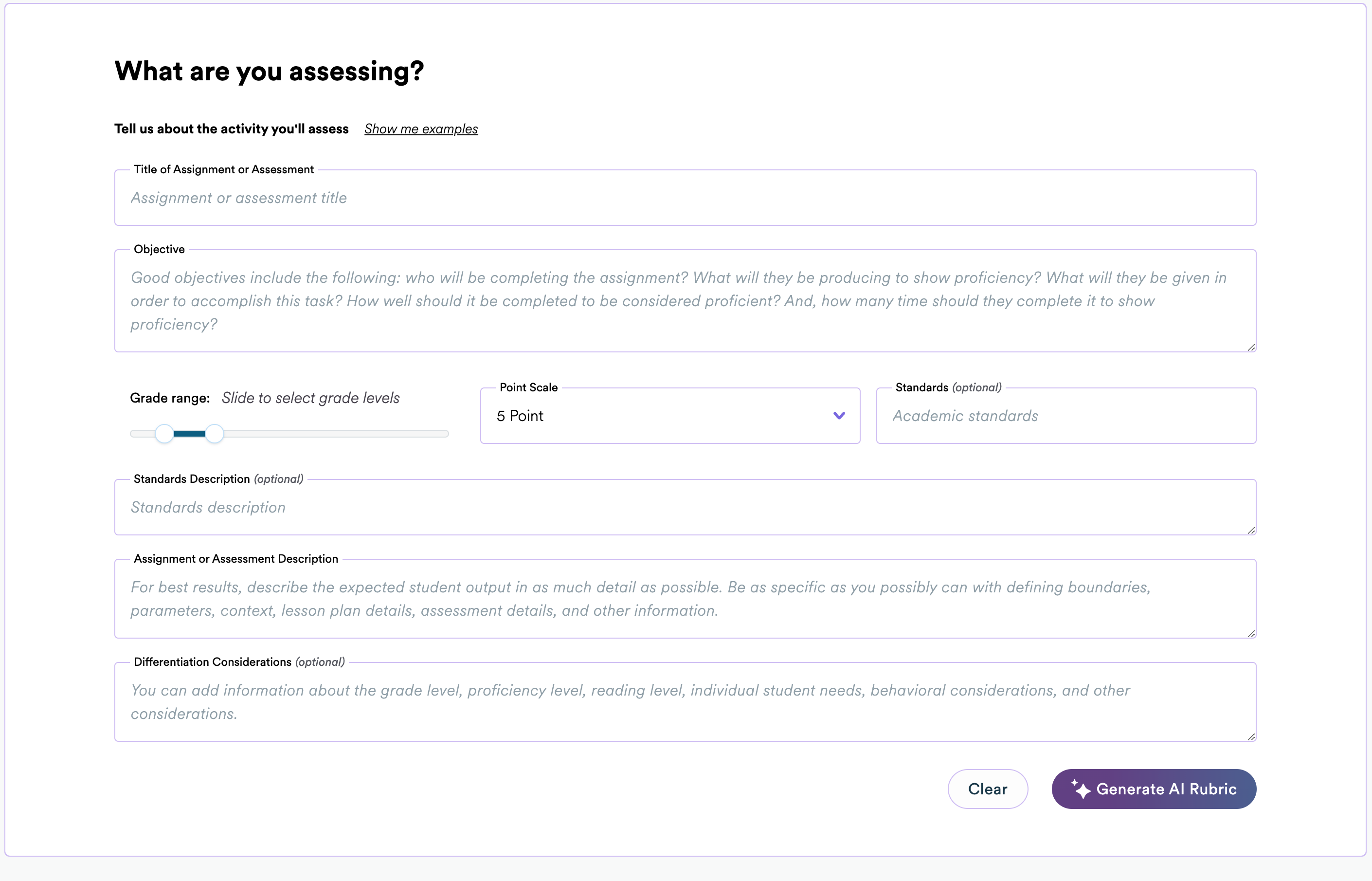Click the filled segment of grade slider

coord(189,434)
